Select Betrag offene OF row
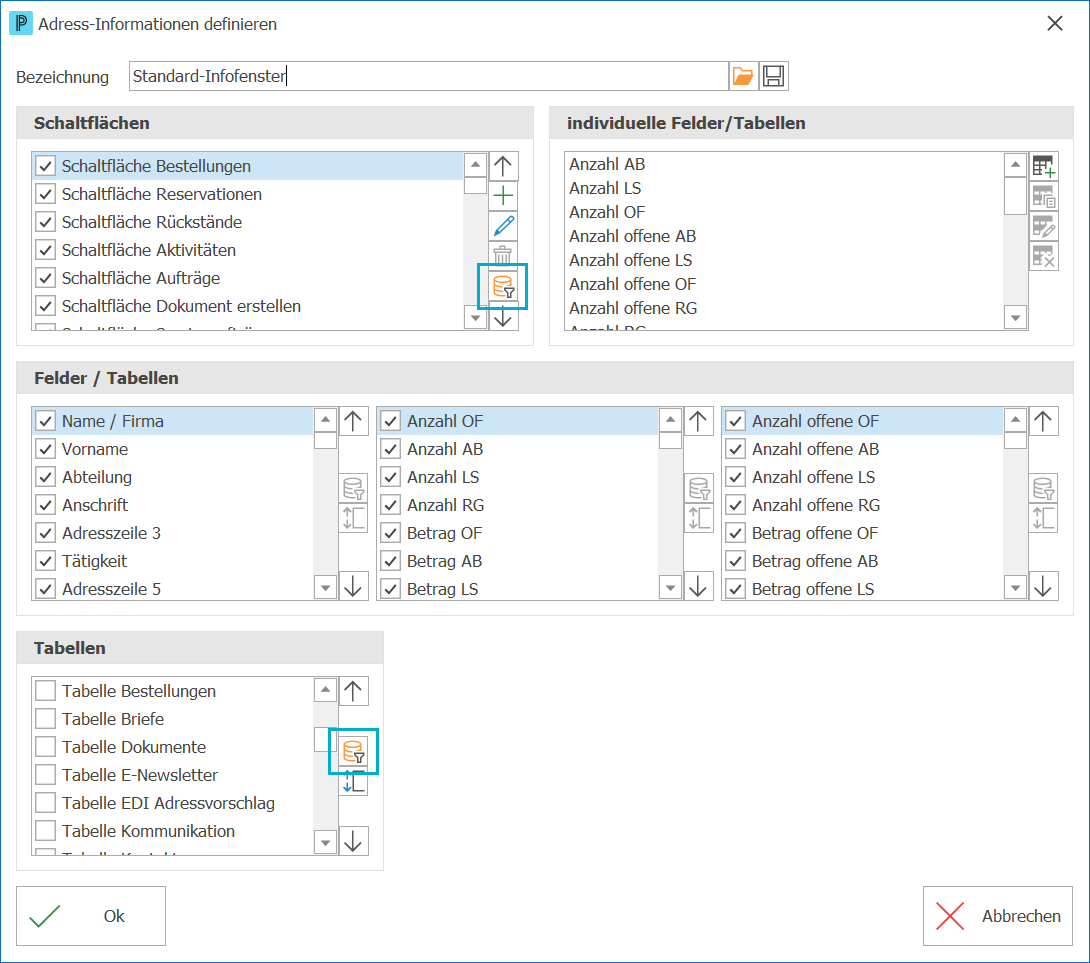The image size is (1090, 963). coord(863,533)
